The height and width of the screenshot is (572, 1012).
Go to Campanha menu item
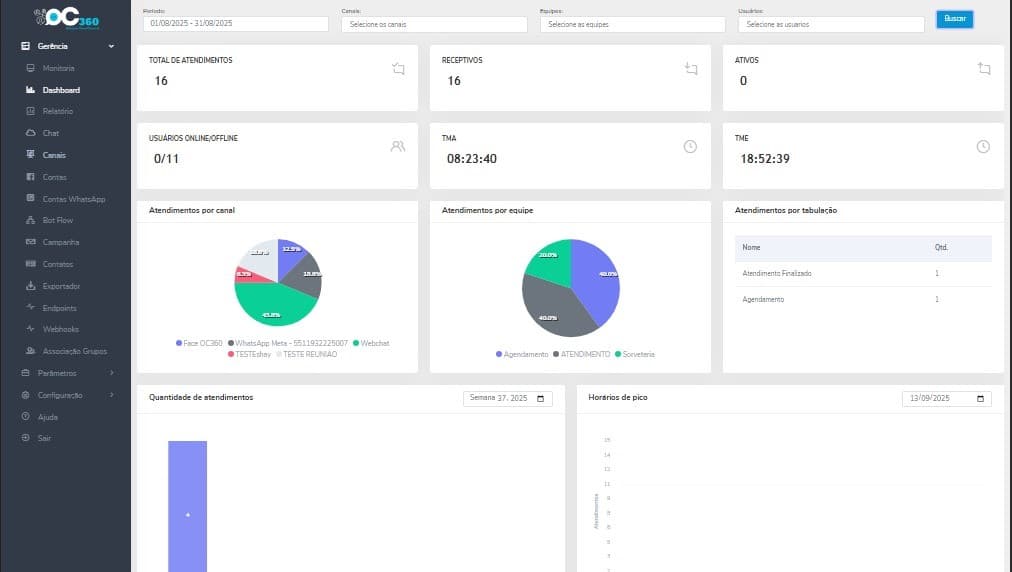point(61,242)
